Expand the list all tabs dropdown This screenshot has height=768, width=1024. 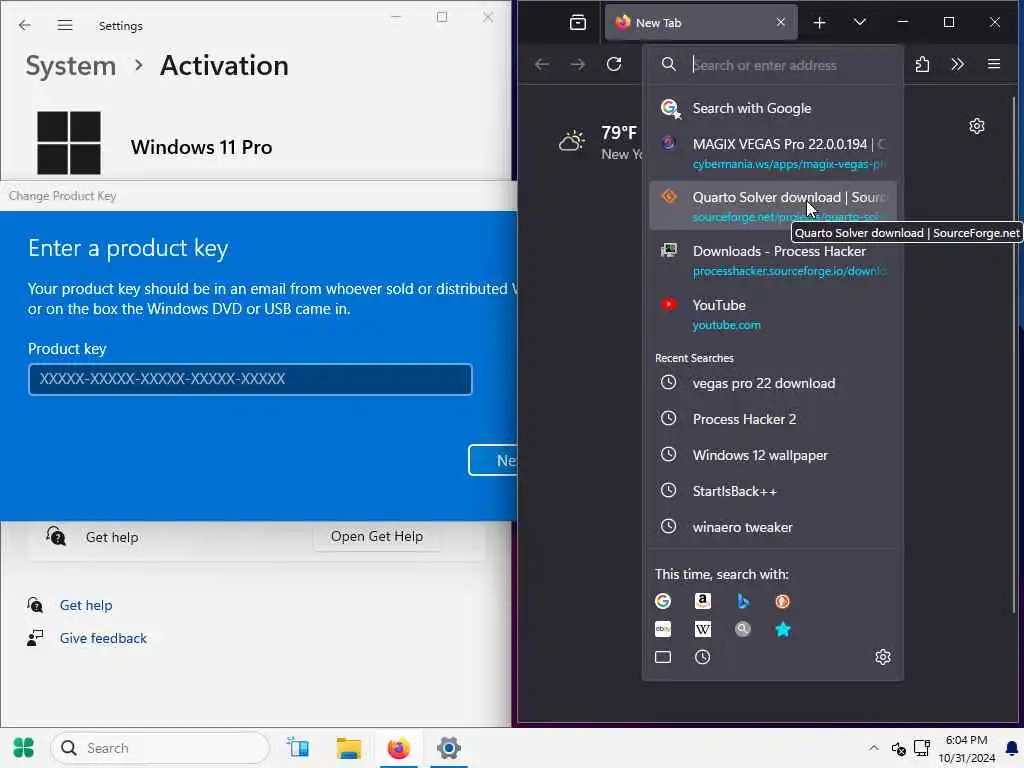[860, 23]
